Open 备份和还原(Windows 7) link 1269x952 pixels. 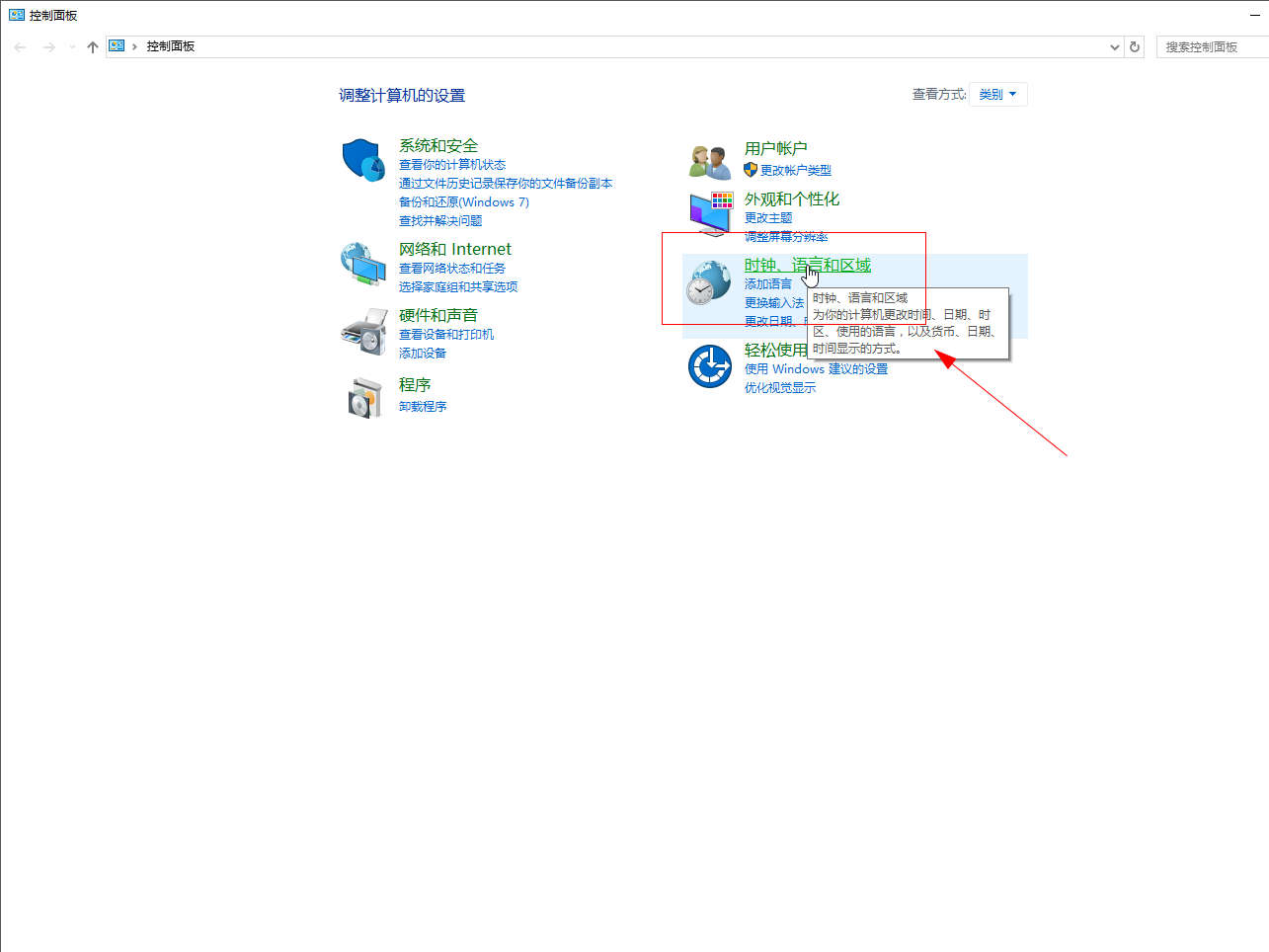point(463,202)
